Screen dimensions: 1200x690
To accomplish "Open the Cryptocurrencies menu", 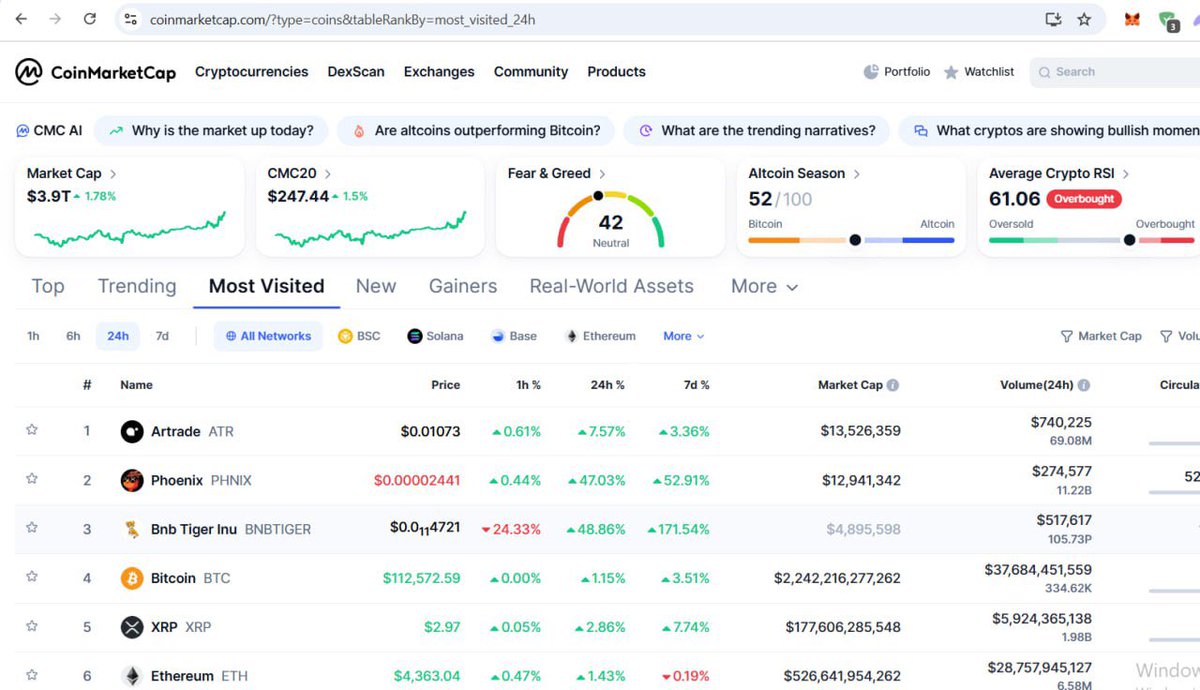I will [251, 72].
